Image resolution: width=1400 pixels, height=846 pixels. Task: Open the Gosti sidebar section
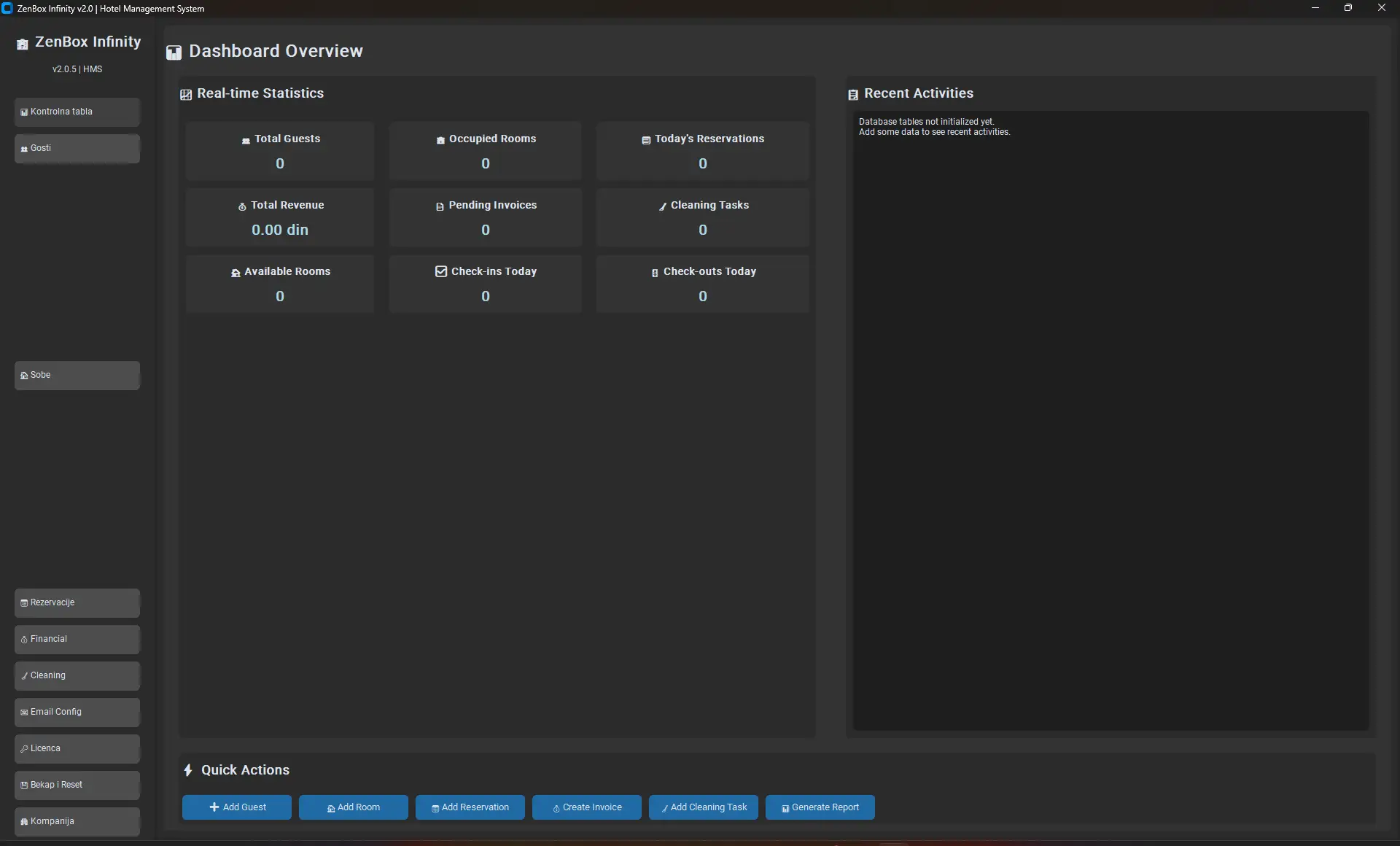tap(77, 149)
